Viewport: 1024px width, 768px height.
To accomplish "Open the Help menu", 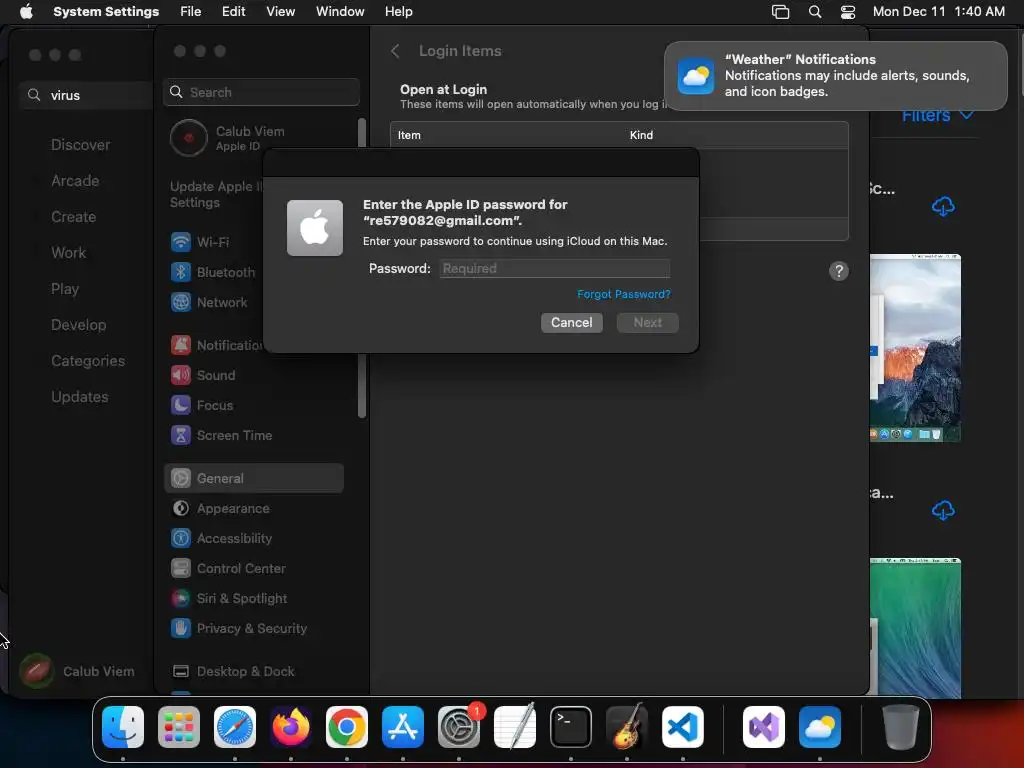I will 398,12.
